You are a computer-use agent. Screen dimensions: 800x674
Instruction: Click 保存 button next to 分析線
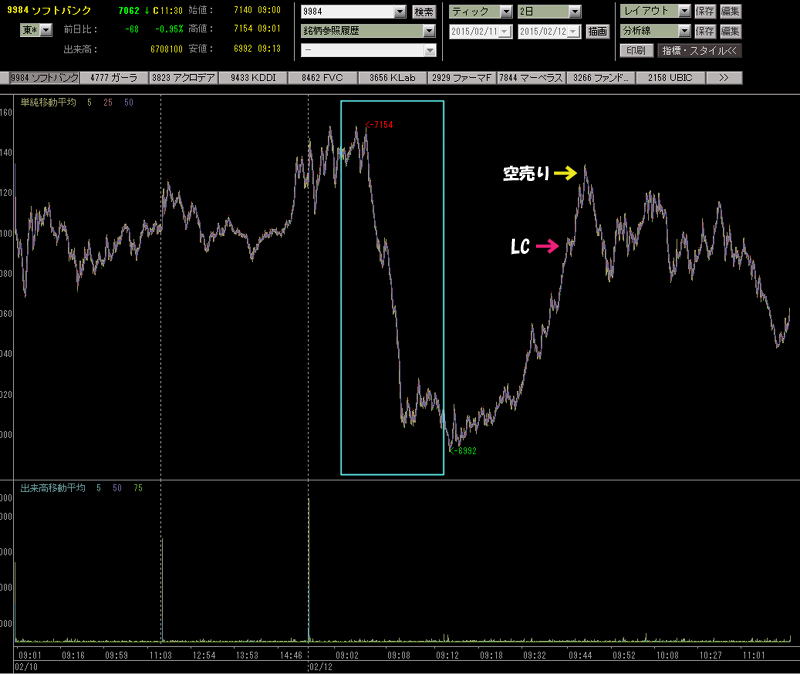click(705, 31)
